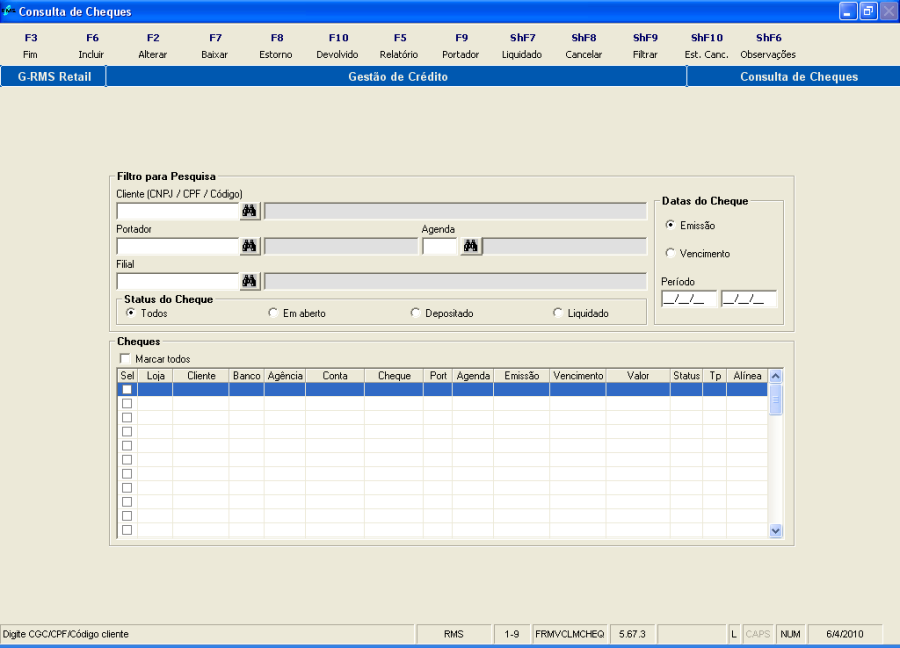Screen dimensions: 900x648
Task: Open ShF6 Observações from the toolbar
Action: (768, 46)
